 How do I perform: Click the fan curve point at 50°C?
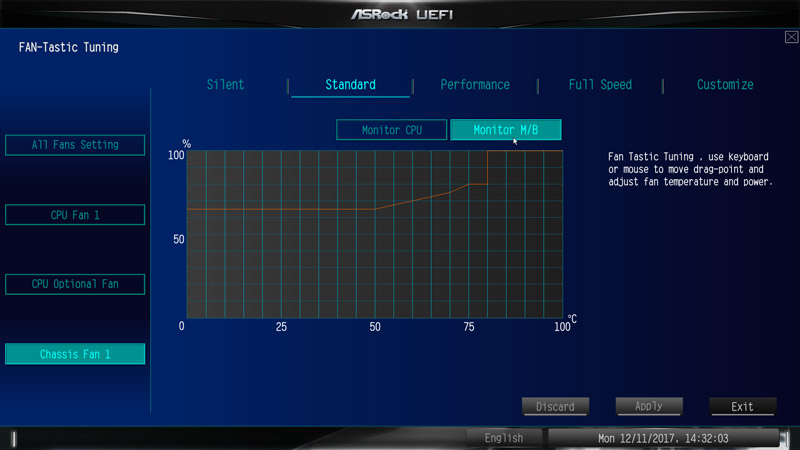click(x=375, y=209)
